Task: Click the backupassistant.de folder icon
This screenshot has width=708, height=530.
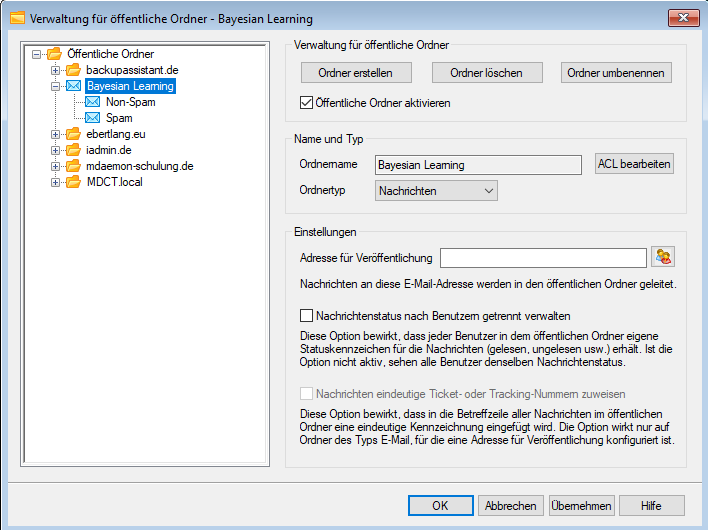Action: pos(73,70)
